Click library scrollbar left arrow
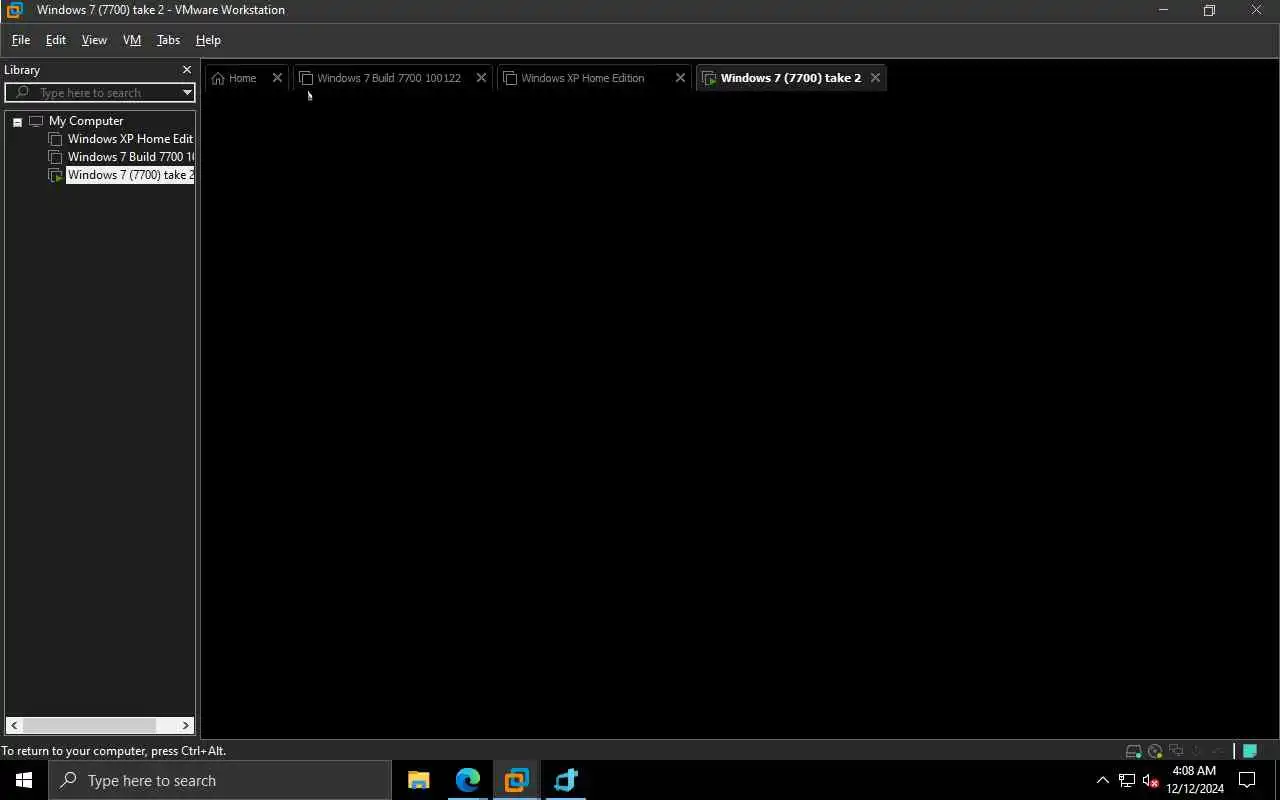Viewport: 1280px width, 800px height. pyautogui.click(x=14, y=726)
